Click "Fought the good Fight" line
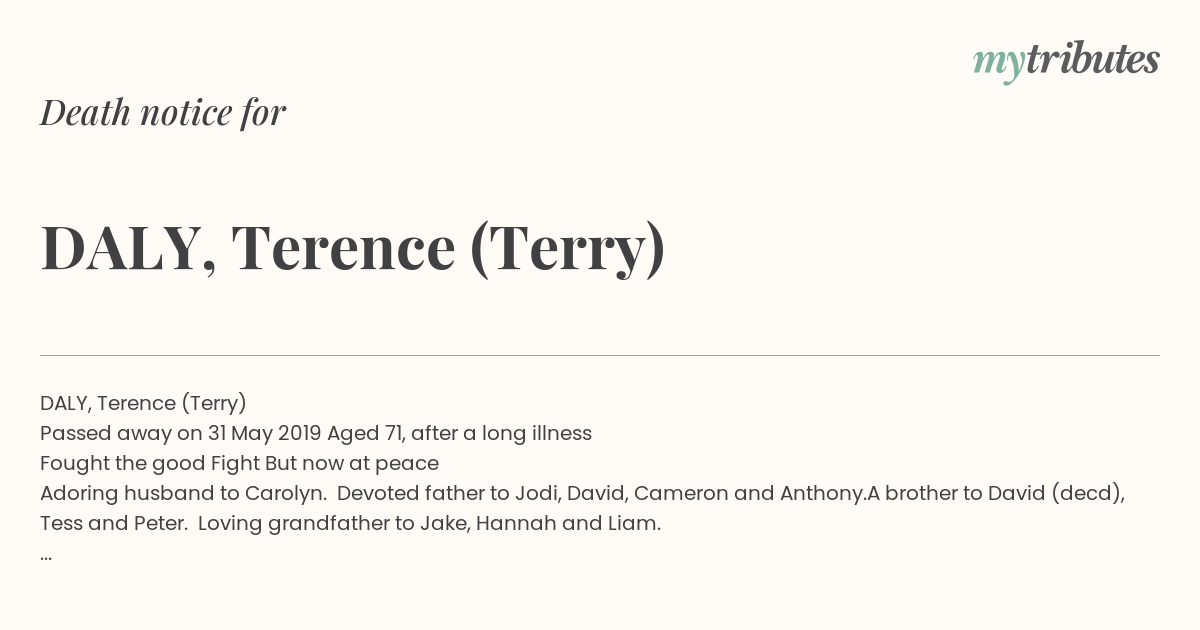1200x630 pixels. point(150,463)
